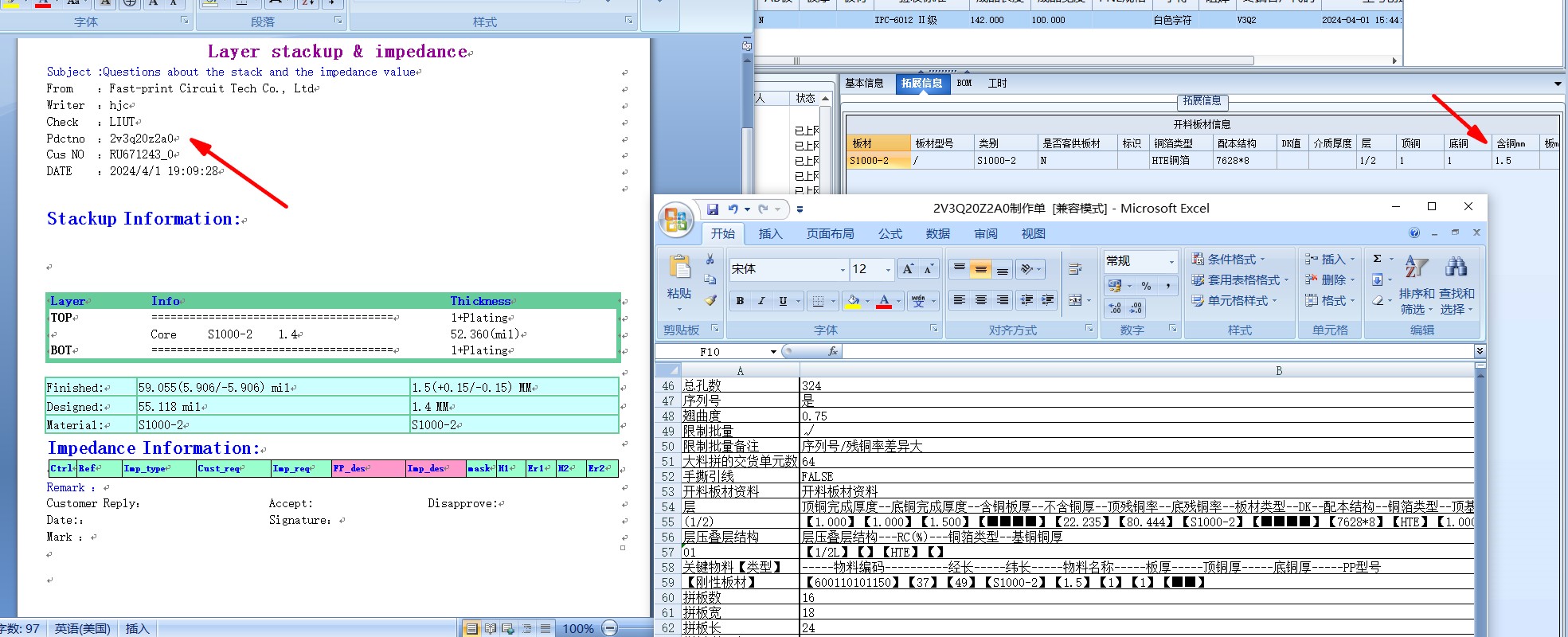Open the Name Box F10 dropdown arrow
The height and width of the screenshot is (637, 1568).
coord(773,351)
